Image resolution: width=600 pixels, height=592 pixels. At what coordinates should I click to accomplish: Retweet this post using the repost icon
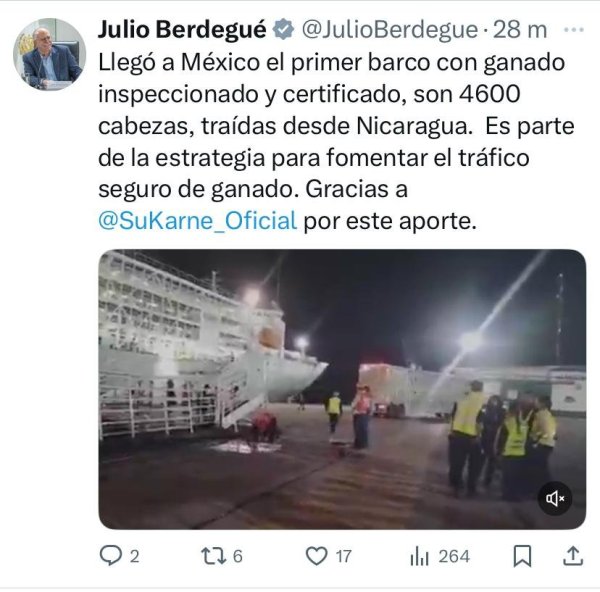coord(214,556)
